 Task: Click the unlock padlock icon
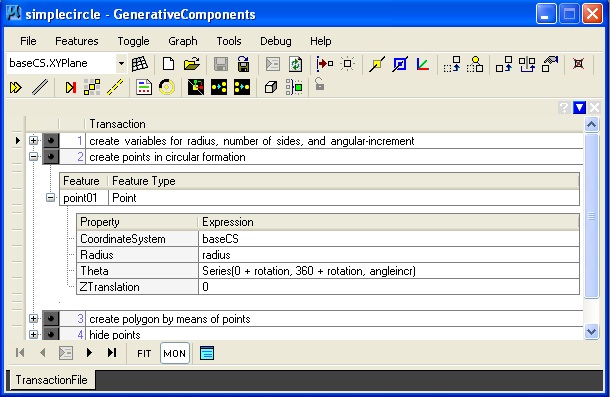(319, 84)
